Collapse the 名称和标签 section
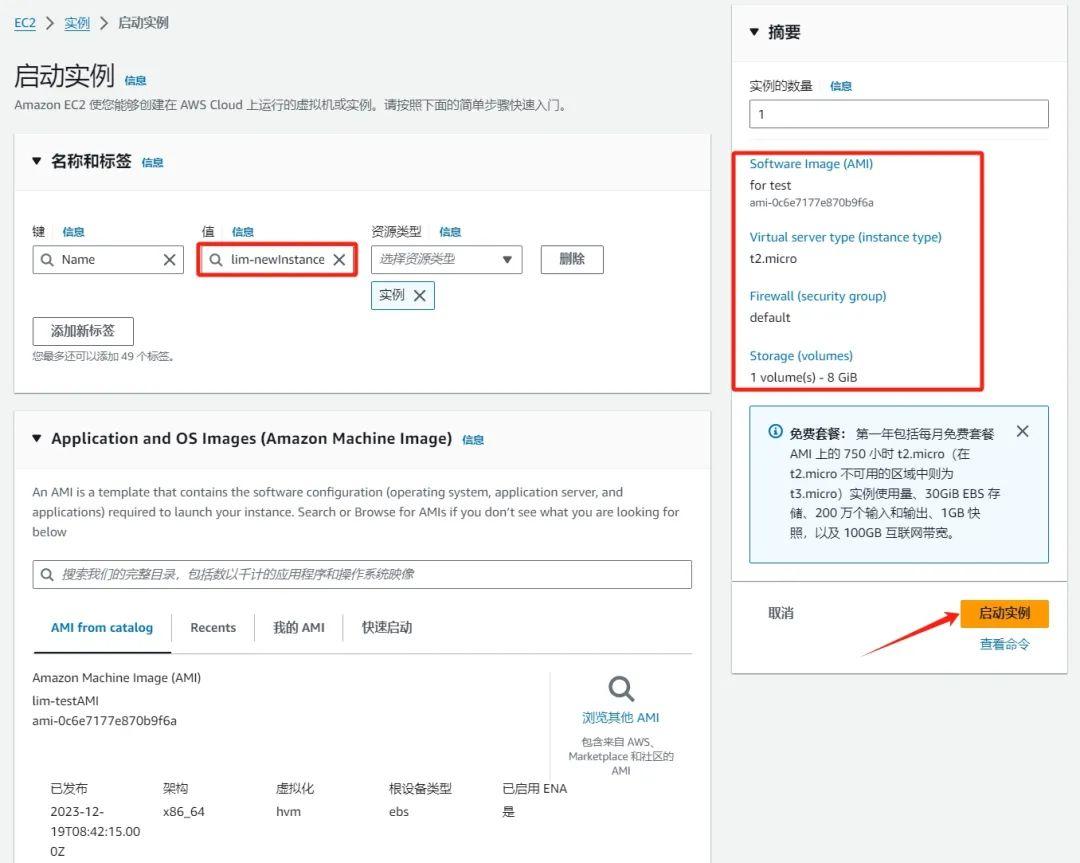The width and height of the screenshot is (1080, 863). [x=39, y=161]
